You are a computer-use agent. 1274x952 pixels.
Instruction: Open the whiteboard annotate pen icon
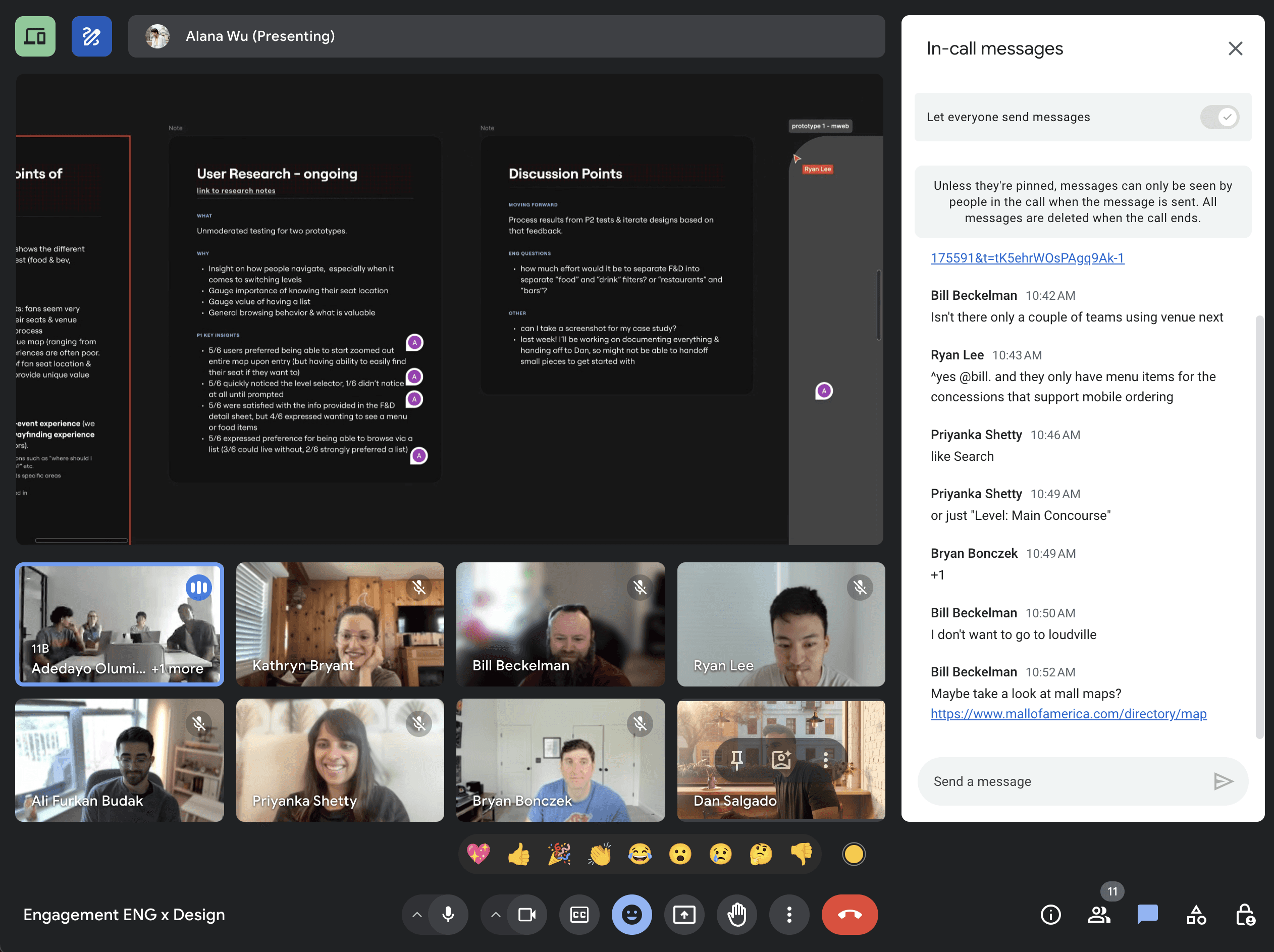pyautogui.click(x=91, y=36)
